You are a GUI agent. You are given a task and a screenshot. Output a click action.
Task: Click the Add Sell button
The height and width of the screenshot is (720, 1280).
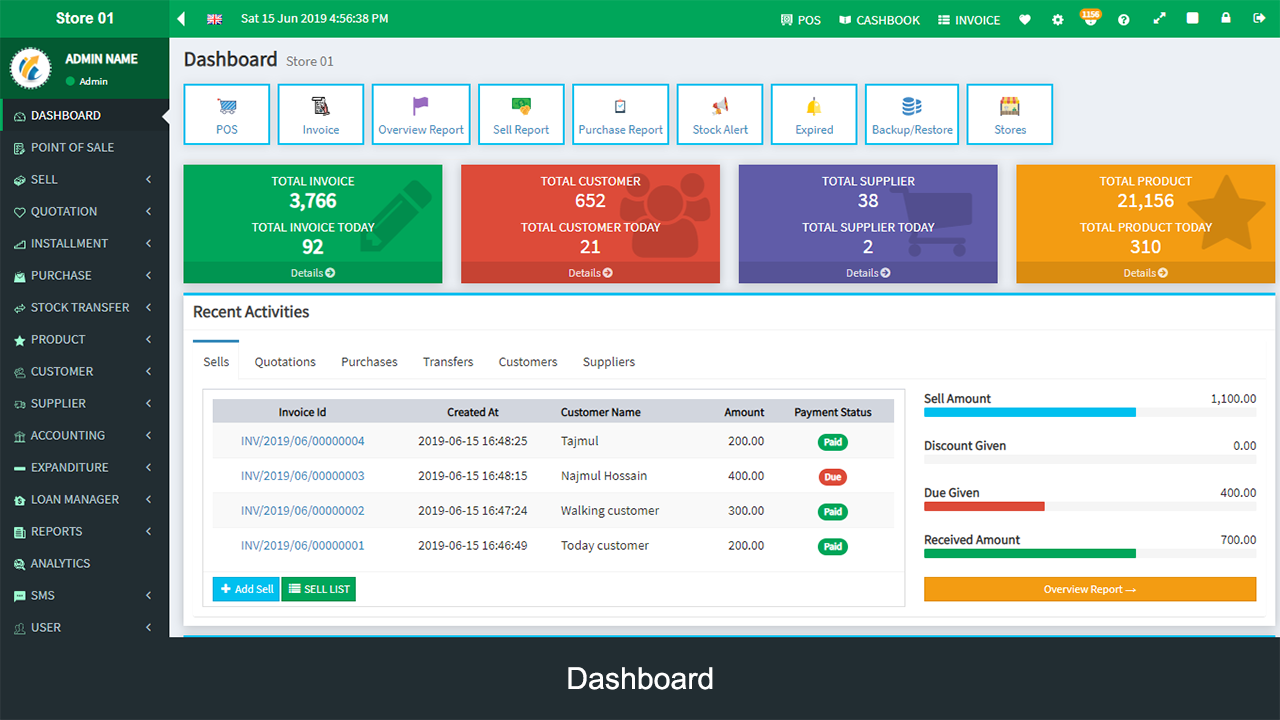pos(245,589)
